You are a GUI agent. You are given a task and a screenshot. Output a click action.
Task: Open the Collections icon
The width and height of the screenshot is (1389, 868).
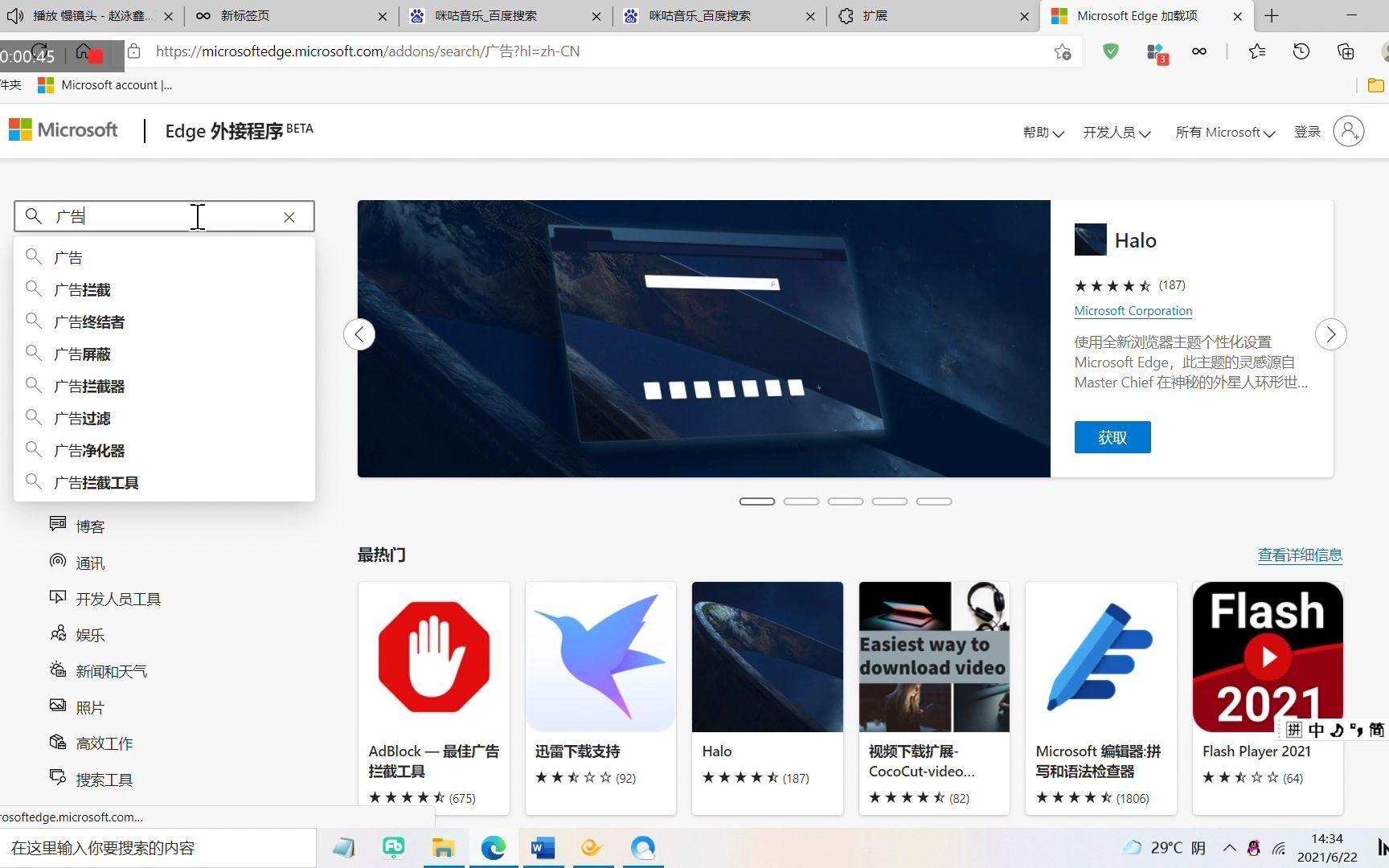tap(1346, 51)
